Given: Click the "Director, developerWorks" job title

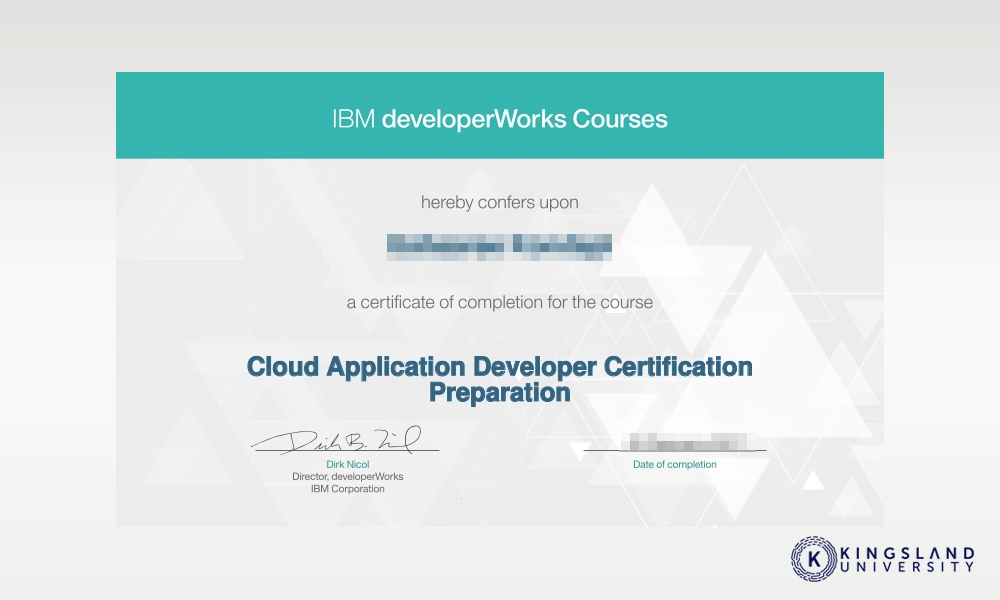Looking at the screenshot, I should (348, 476).
